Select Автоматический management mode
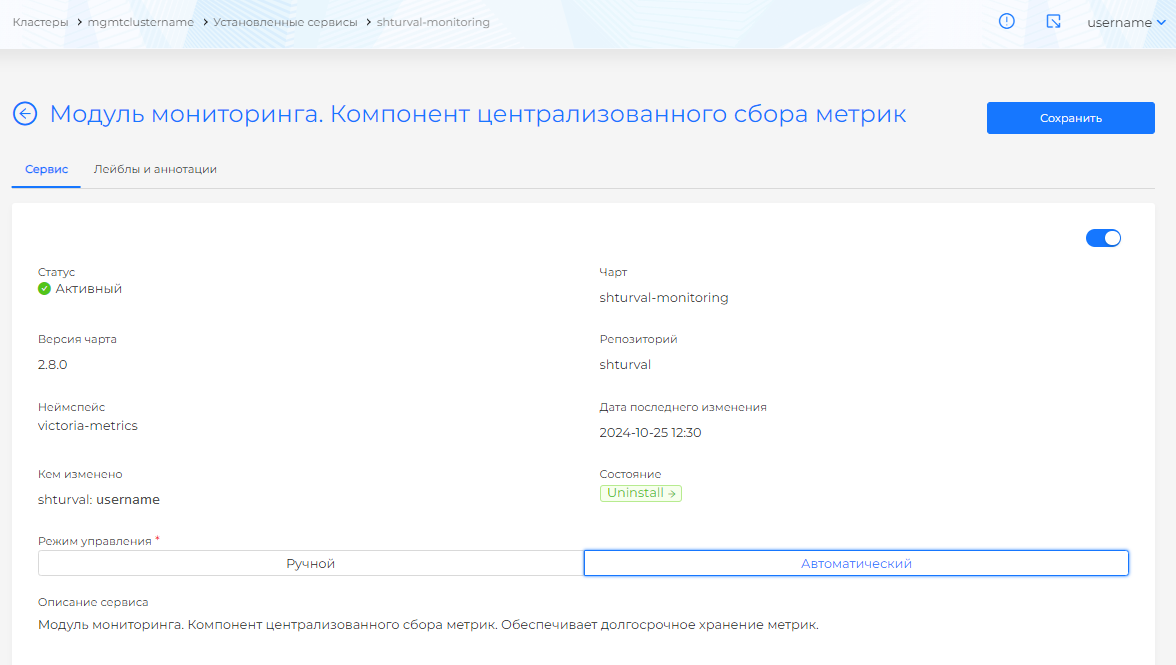 tap(856, 563)
